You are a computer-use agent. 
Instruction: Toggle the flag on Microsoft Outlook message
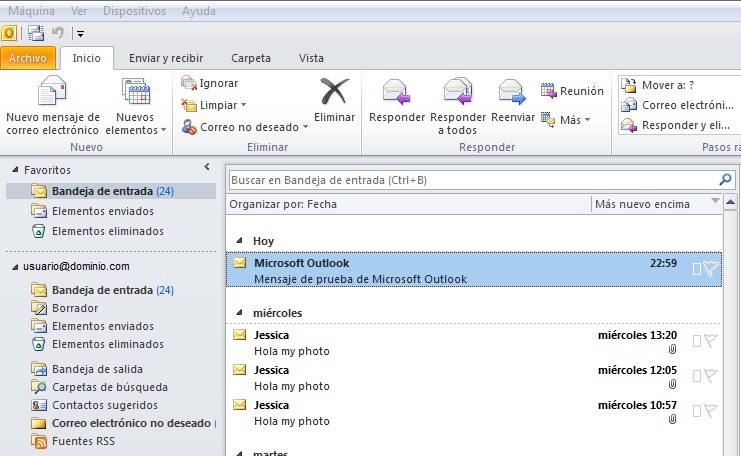coord(711,268)
